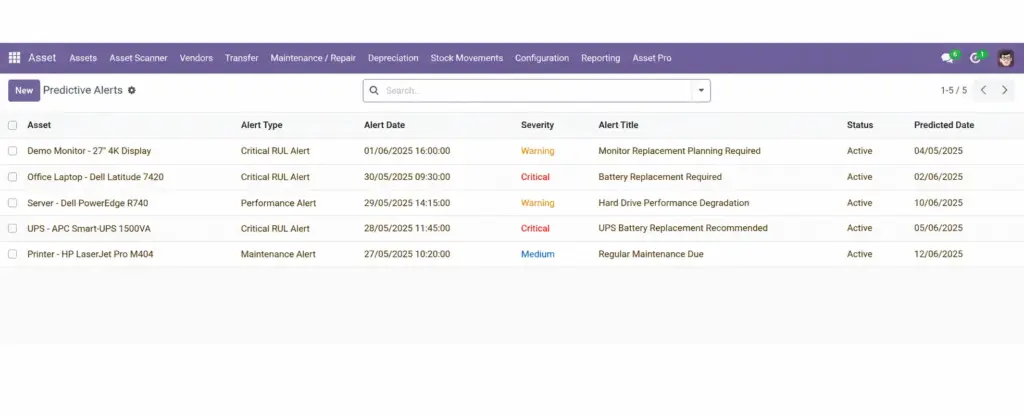The width and height of the screenshot is (1024, 417).
Task: Sort by the Severity column header
Action: pos(537,125)
